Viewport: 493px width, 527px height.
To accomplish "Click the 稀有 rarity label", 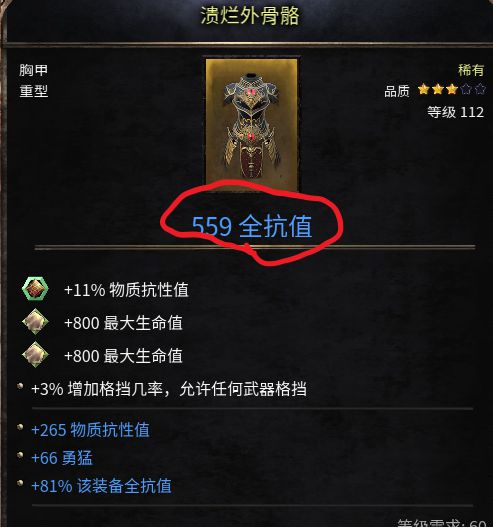I will 471,70.
